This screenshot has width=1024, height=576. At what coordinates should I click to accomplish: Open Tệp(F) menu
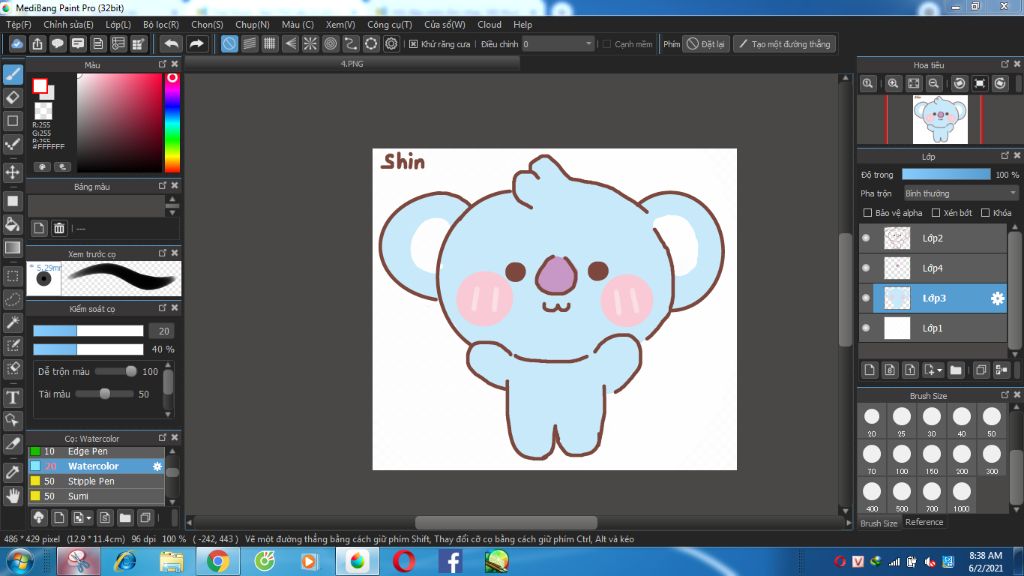18,24
